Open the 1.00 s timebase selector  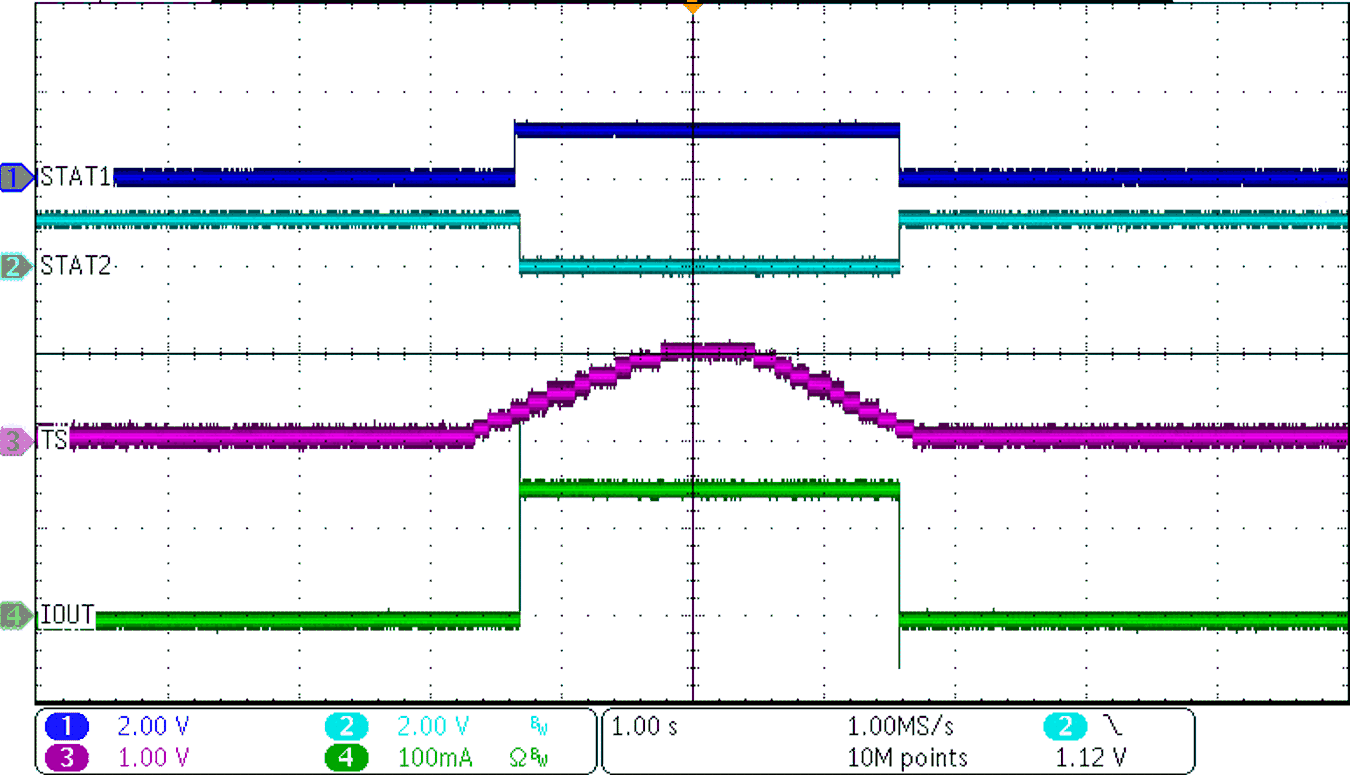pyautogui.click(x=645, y=727)
